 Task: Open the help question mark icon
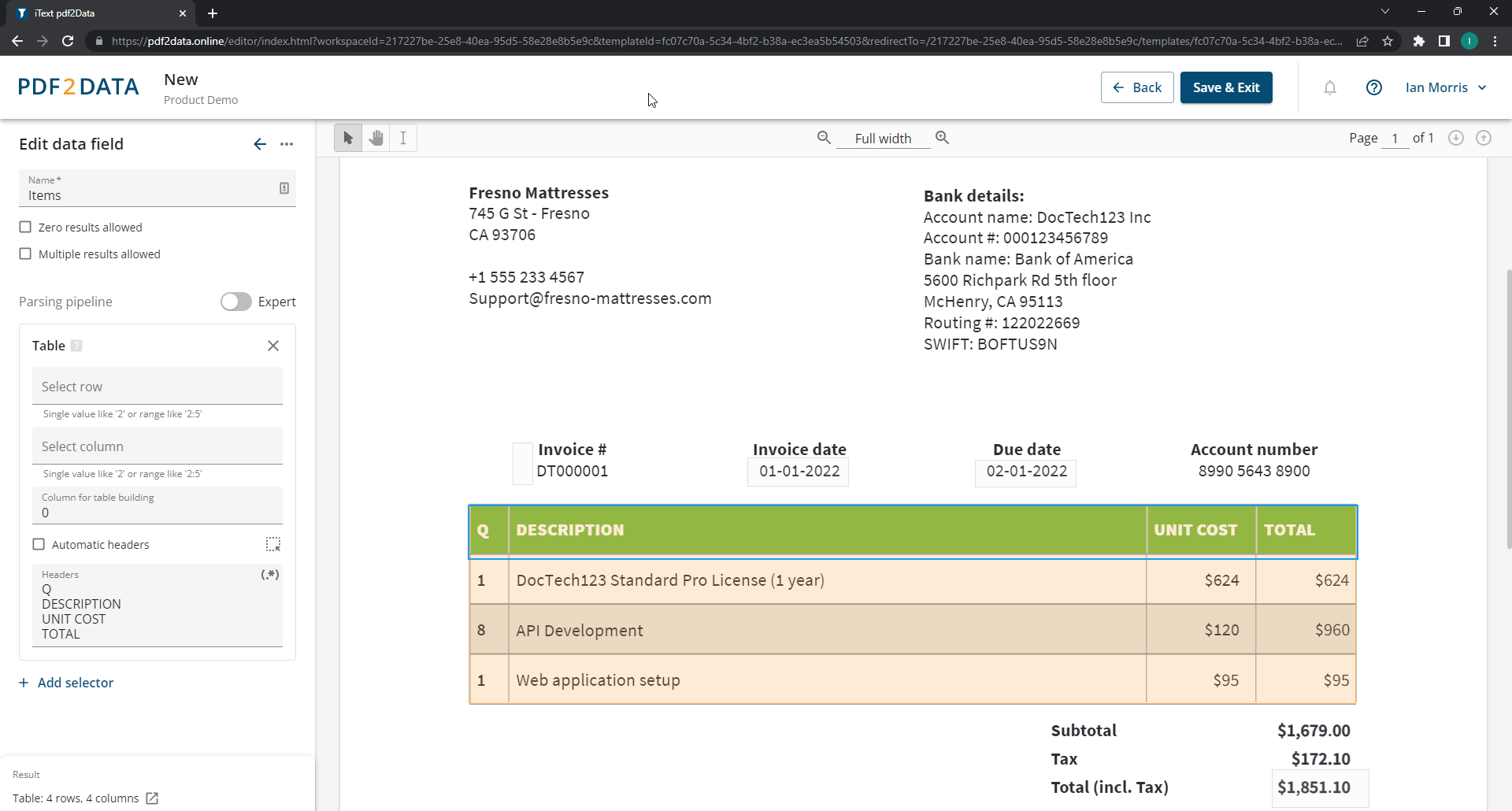(x=1374, y=87)
